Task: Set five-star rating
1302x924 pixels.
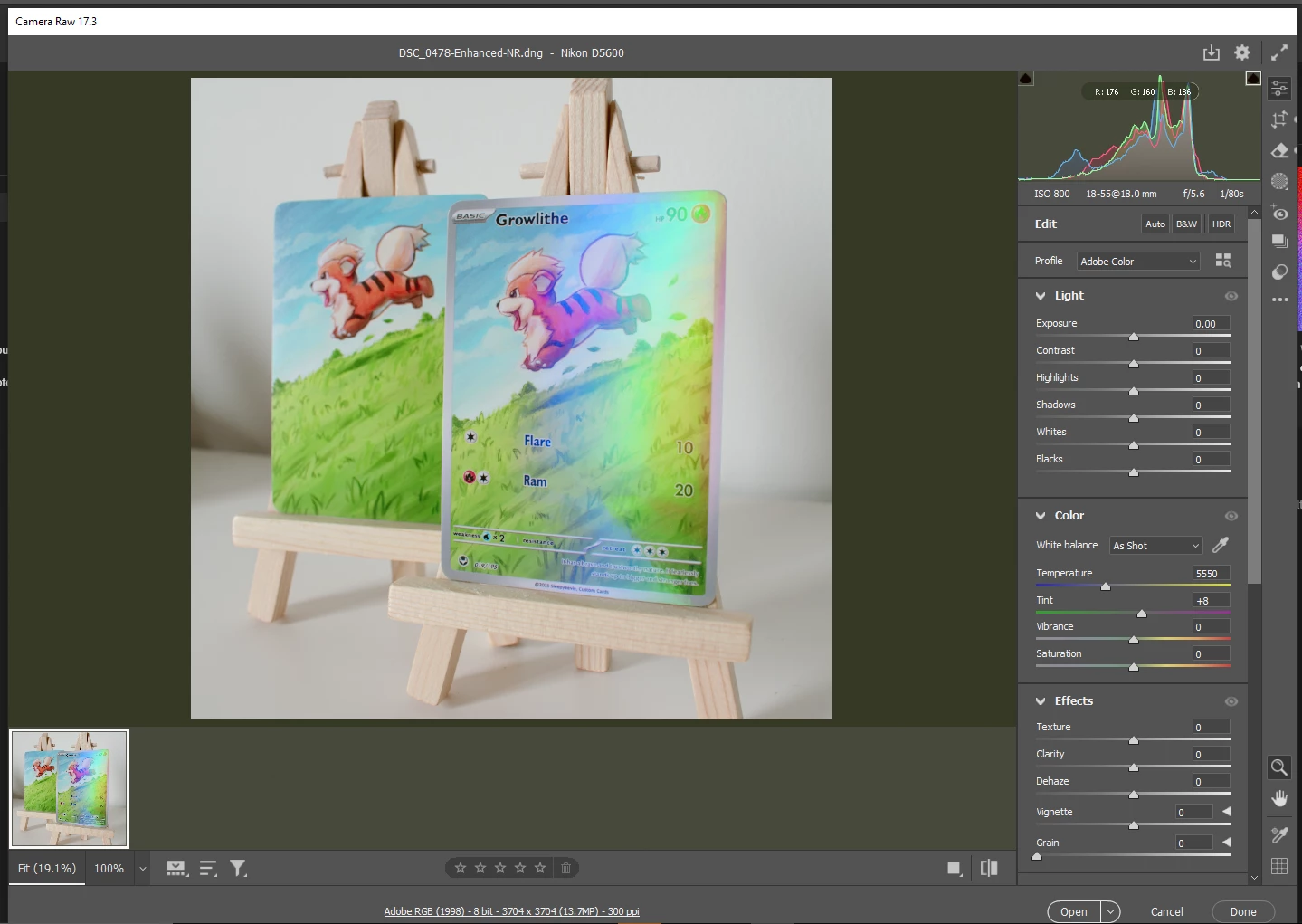Action: (x=540, y=868)
